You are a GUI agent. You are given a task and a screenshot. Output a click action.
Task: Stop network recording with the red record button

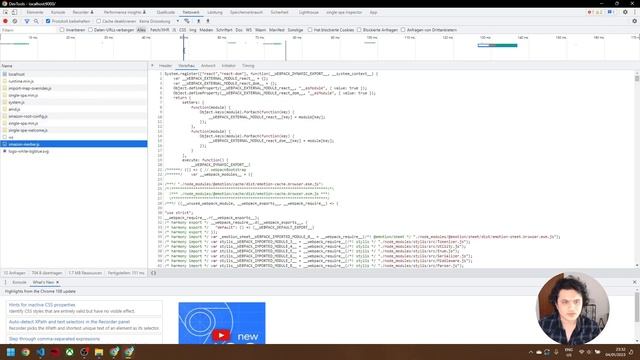point(5,21)
